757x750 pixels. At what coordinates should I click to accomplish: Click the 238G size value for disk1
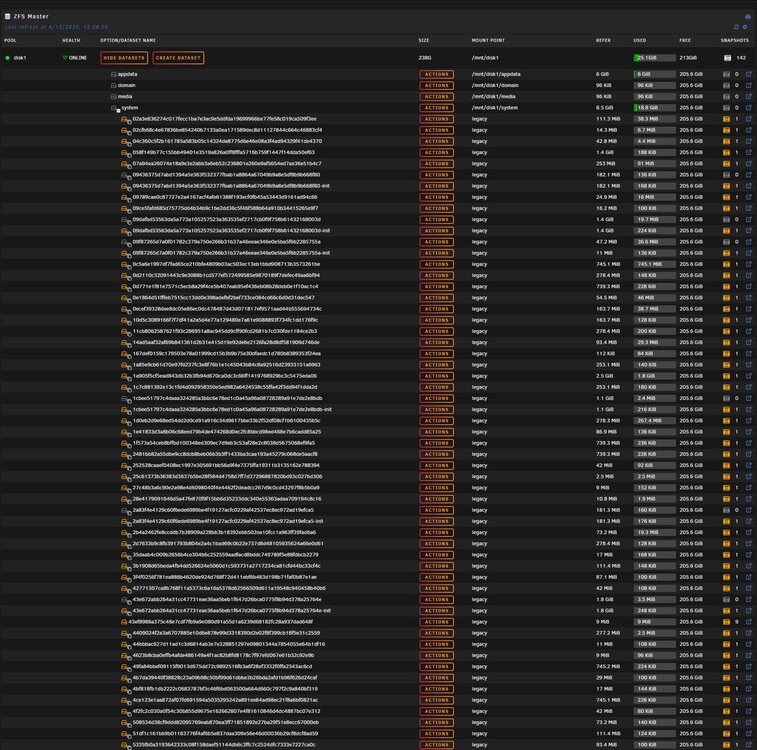coord(425,58)
